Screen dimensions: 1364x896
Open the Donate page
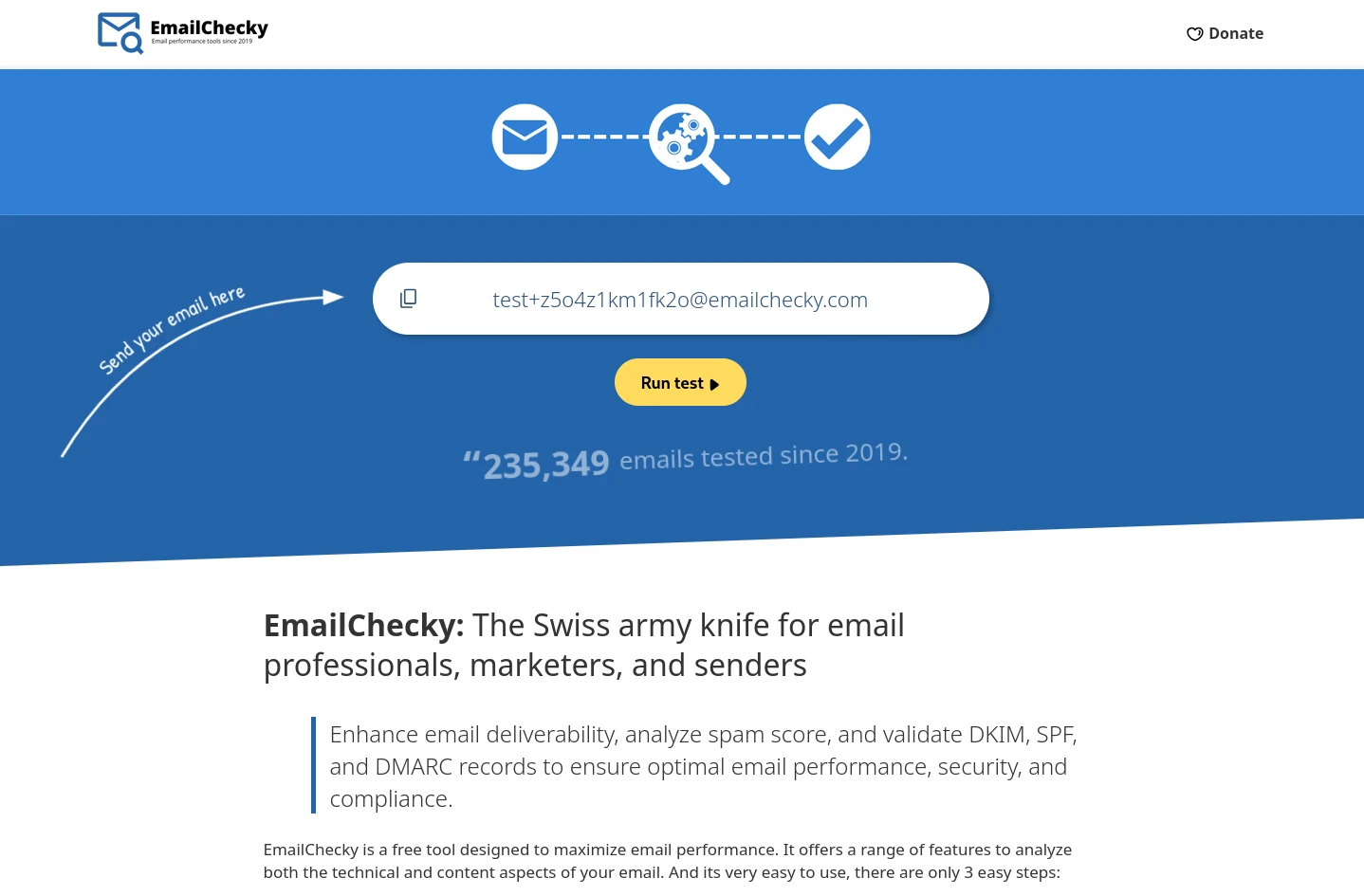click(1235, 33)
